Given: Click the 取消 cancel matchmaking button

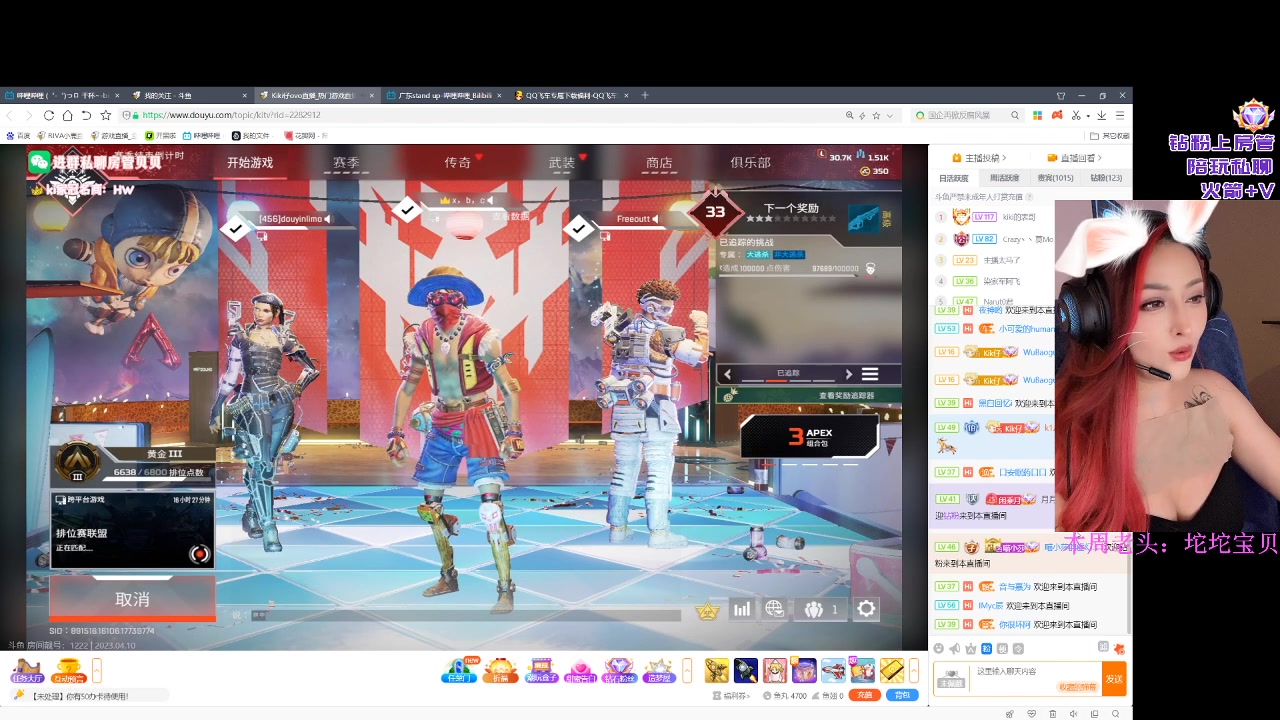Looking at the screenshot, I should click(x=132, y=599).
